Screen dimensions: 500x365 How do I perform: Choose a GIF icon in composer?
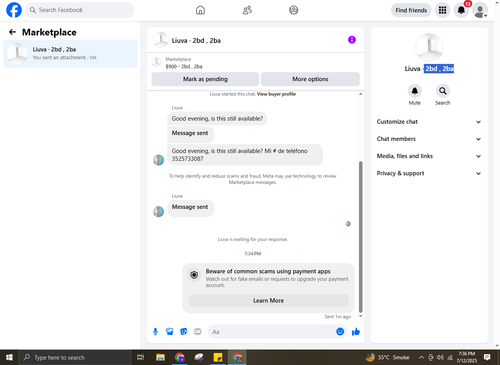198,332
